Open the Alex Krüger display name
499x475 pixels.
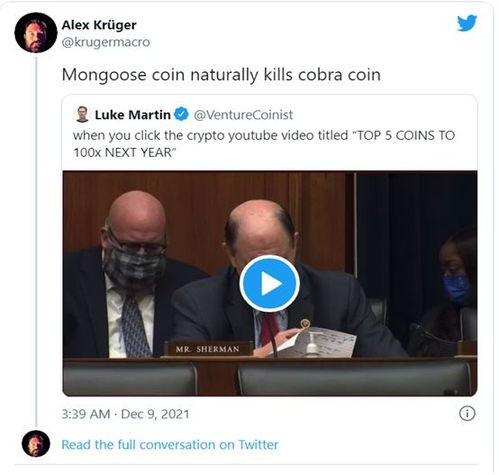coord(99,25)
